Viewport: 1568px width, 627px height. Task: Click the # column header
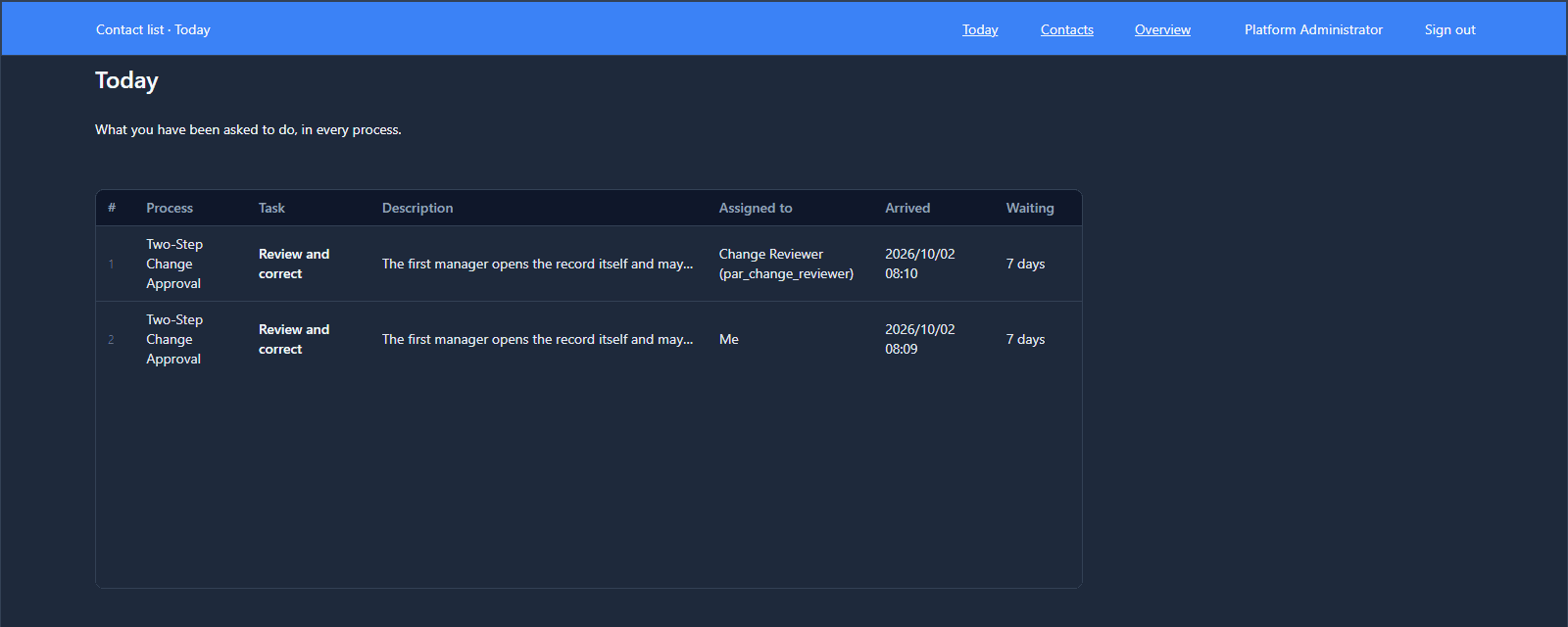pyautogui.click(x=112, y=208)
